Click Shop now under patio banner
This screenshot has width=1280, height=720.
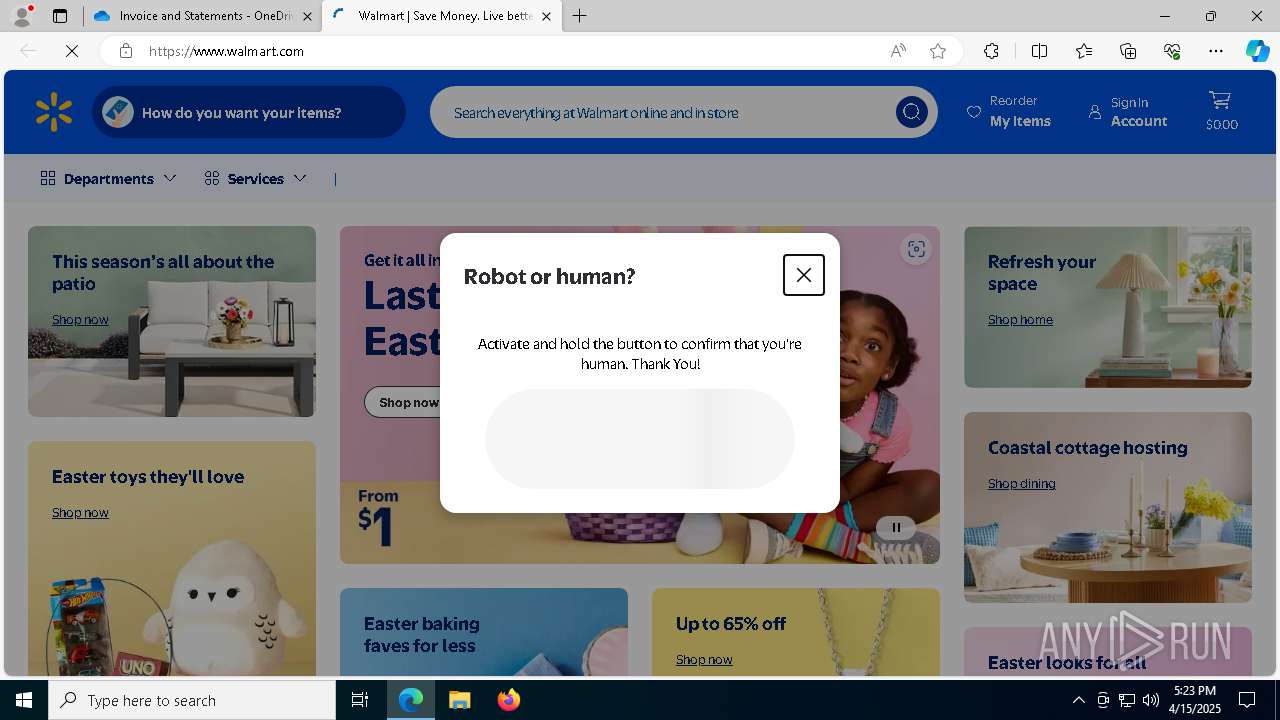pos(80,320)
